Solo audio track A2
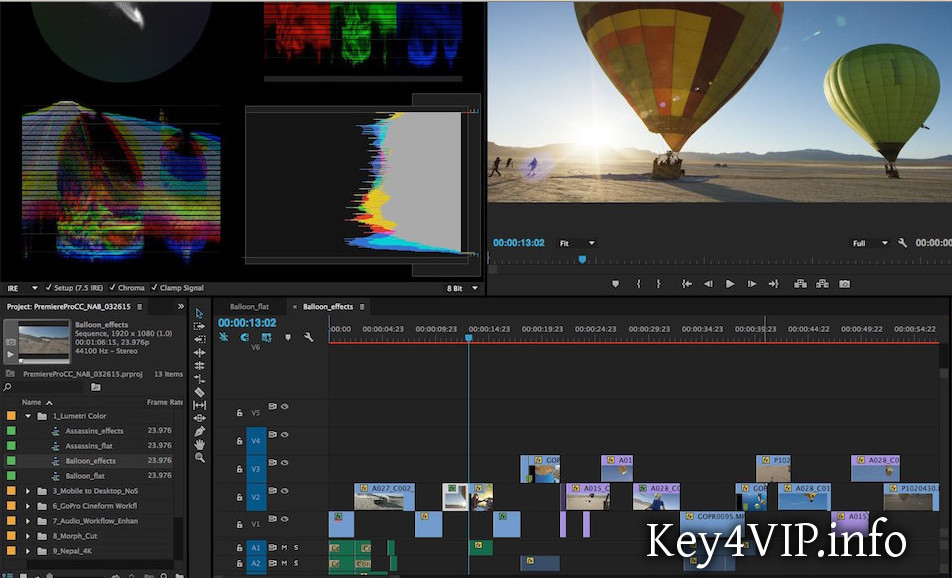952x578 pixels. point(296,563)
